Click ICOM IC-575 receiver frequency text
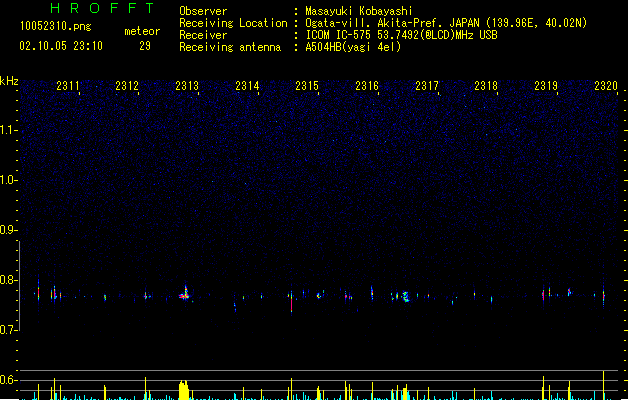 tap(401, 35)
